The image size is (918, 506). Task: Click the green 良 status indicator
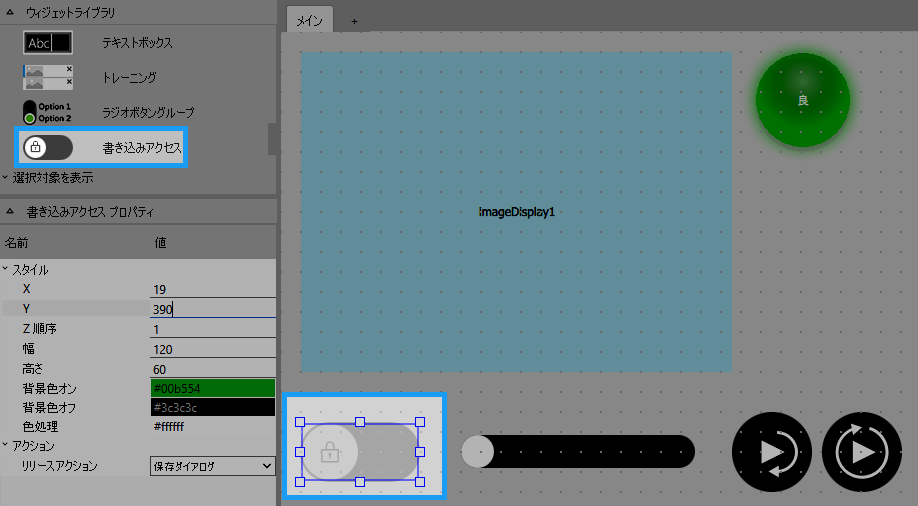[x=802, y=100]
